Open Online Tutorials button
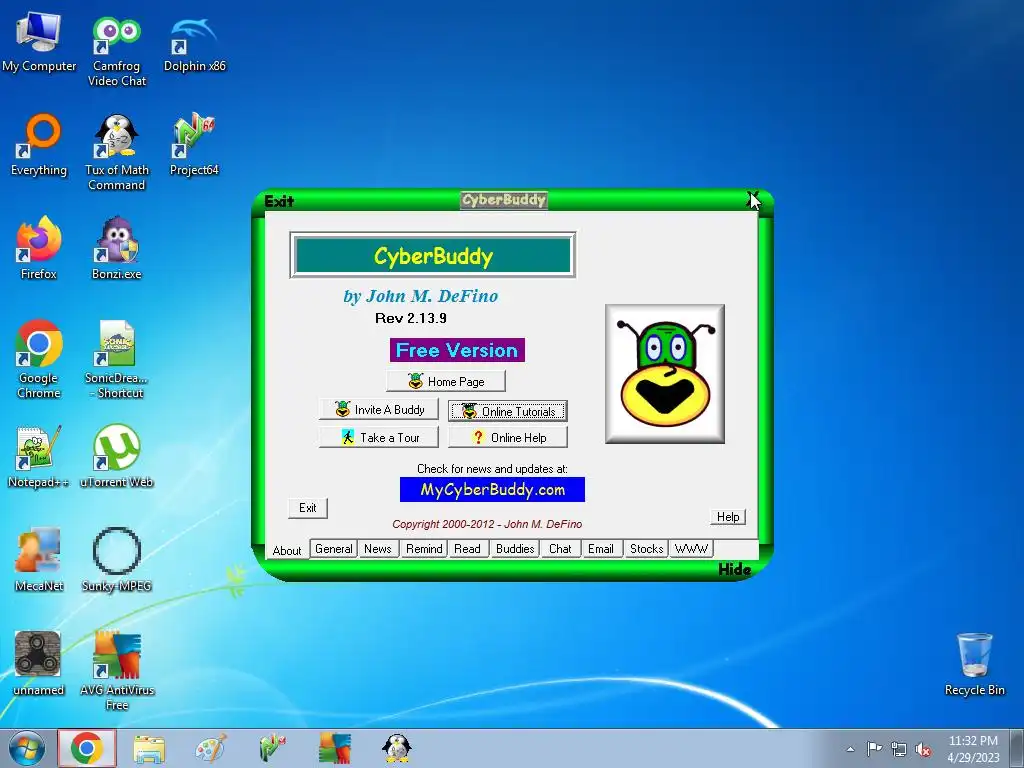Viewport: 1024px width, 768px height. point(507,411)
